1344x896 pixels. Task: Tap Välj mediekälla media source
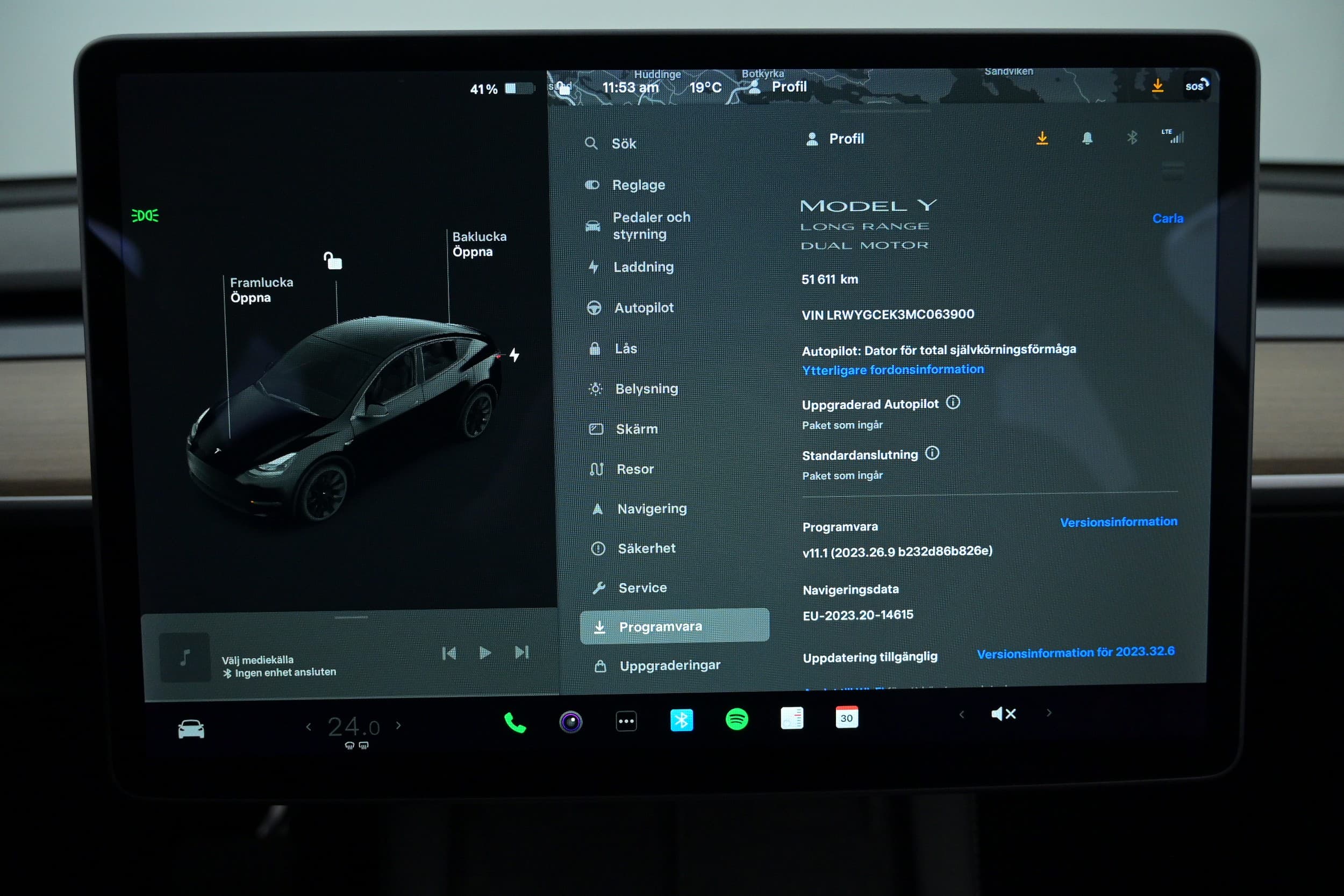point(257,660)
